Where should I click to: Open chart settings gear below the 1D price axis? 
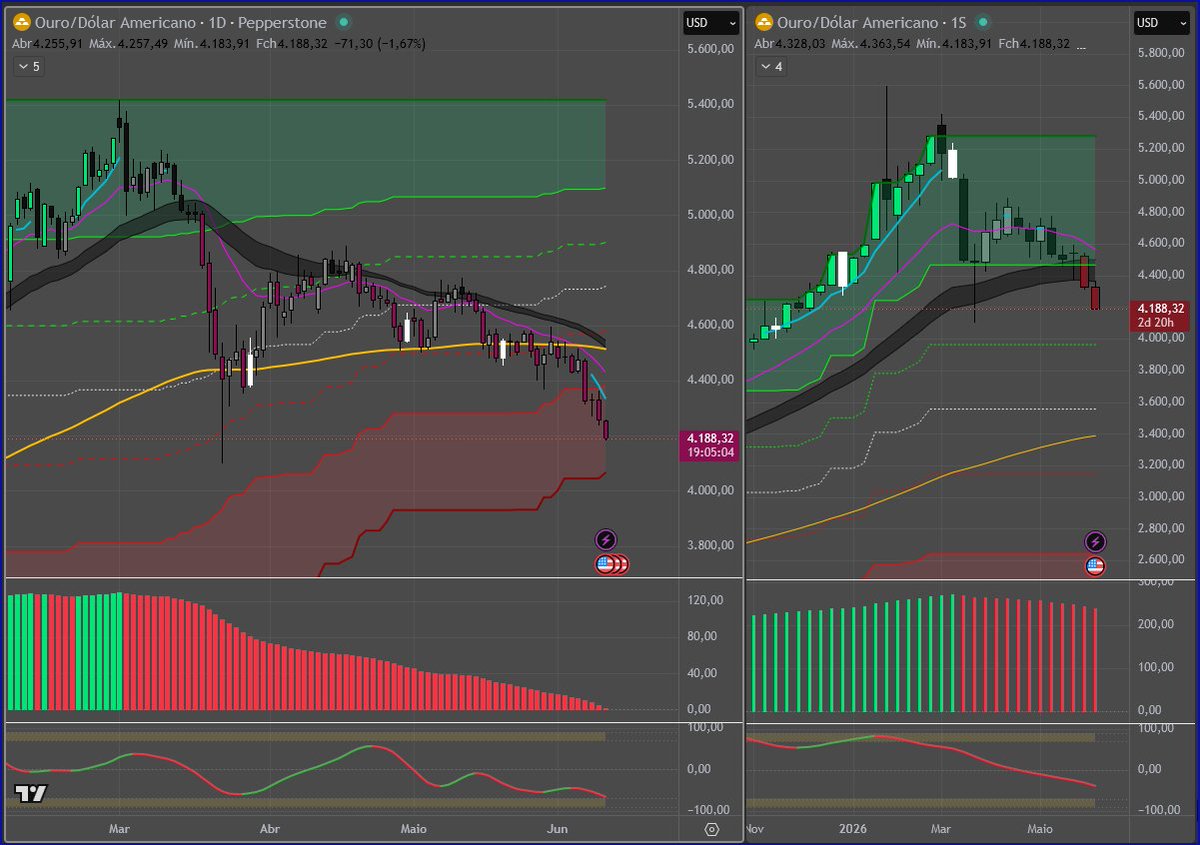pos(712,829)
